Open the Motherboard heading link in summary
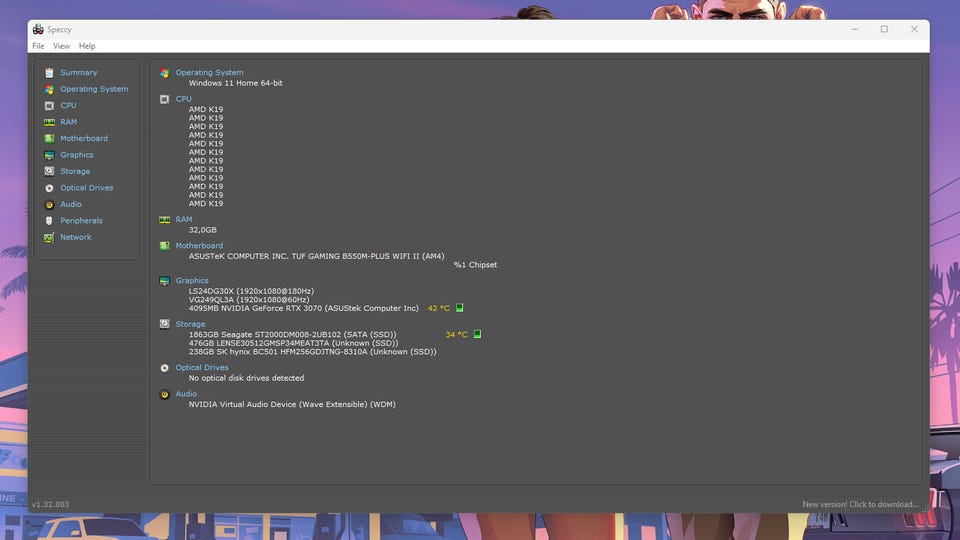The image size is (960, 540). pyautogui.click(x=199, y=246)
